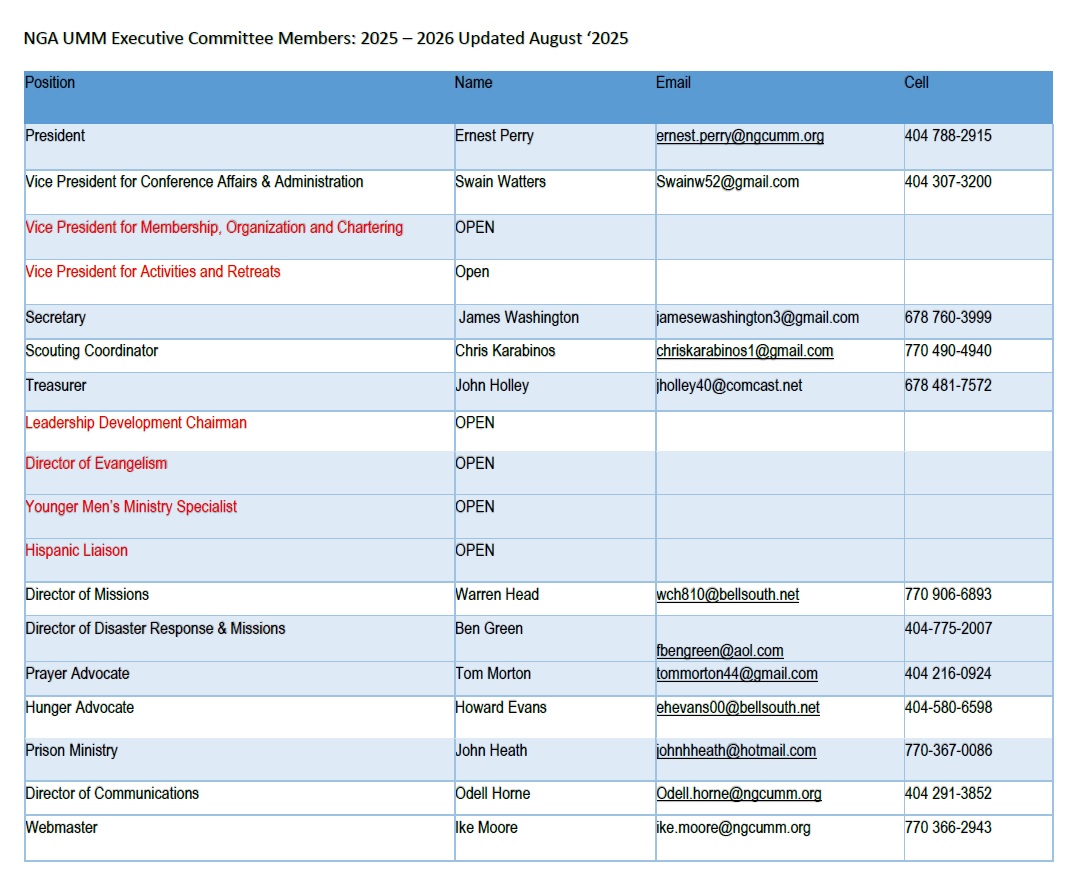Click the Email column header

[x=673, y=83]
